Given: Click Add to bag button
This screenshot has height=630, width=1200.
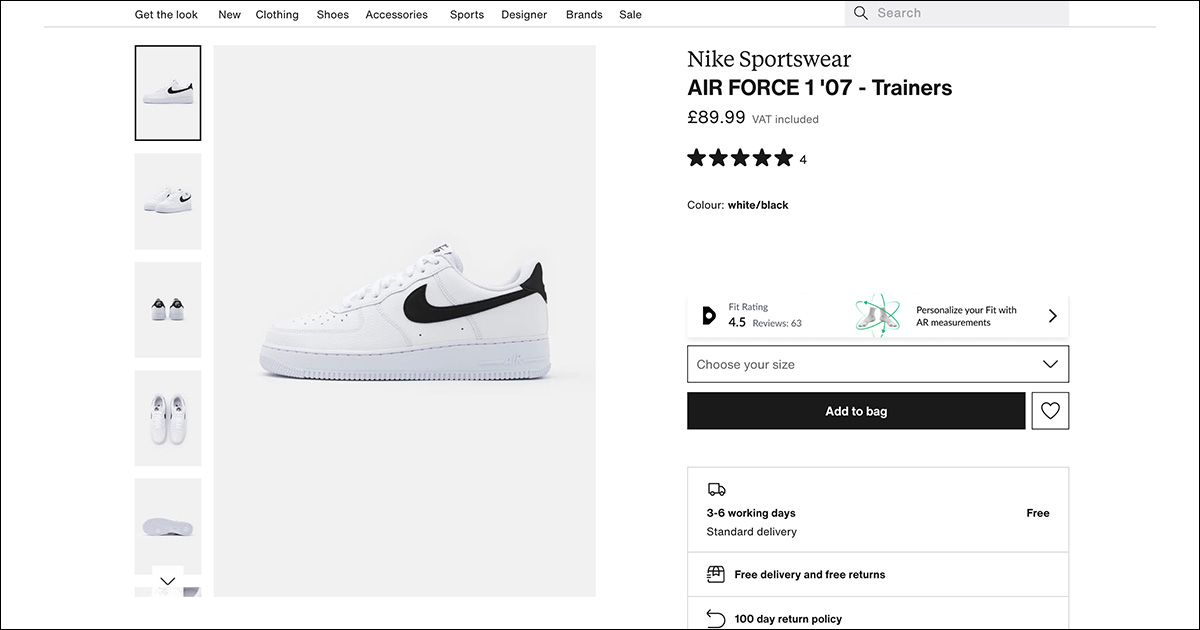Looking at the screenshot, I should [x=856, y=411].
